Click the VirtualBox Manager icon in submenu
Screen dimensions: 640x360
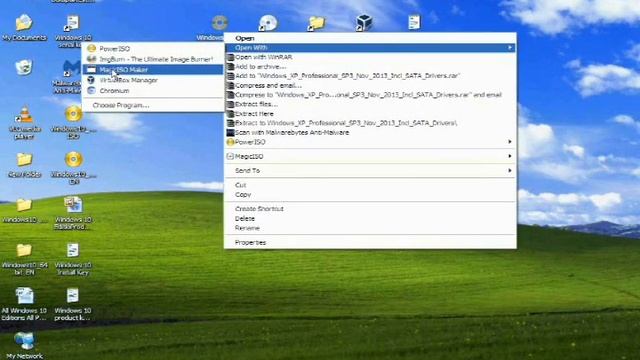(91, 80)
